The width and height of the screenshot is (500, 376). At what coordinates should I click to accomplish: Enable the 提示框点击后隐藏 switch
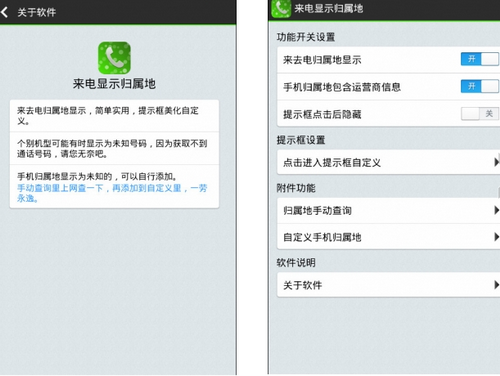pos(480,114)
